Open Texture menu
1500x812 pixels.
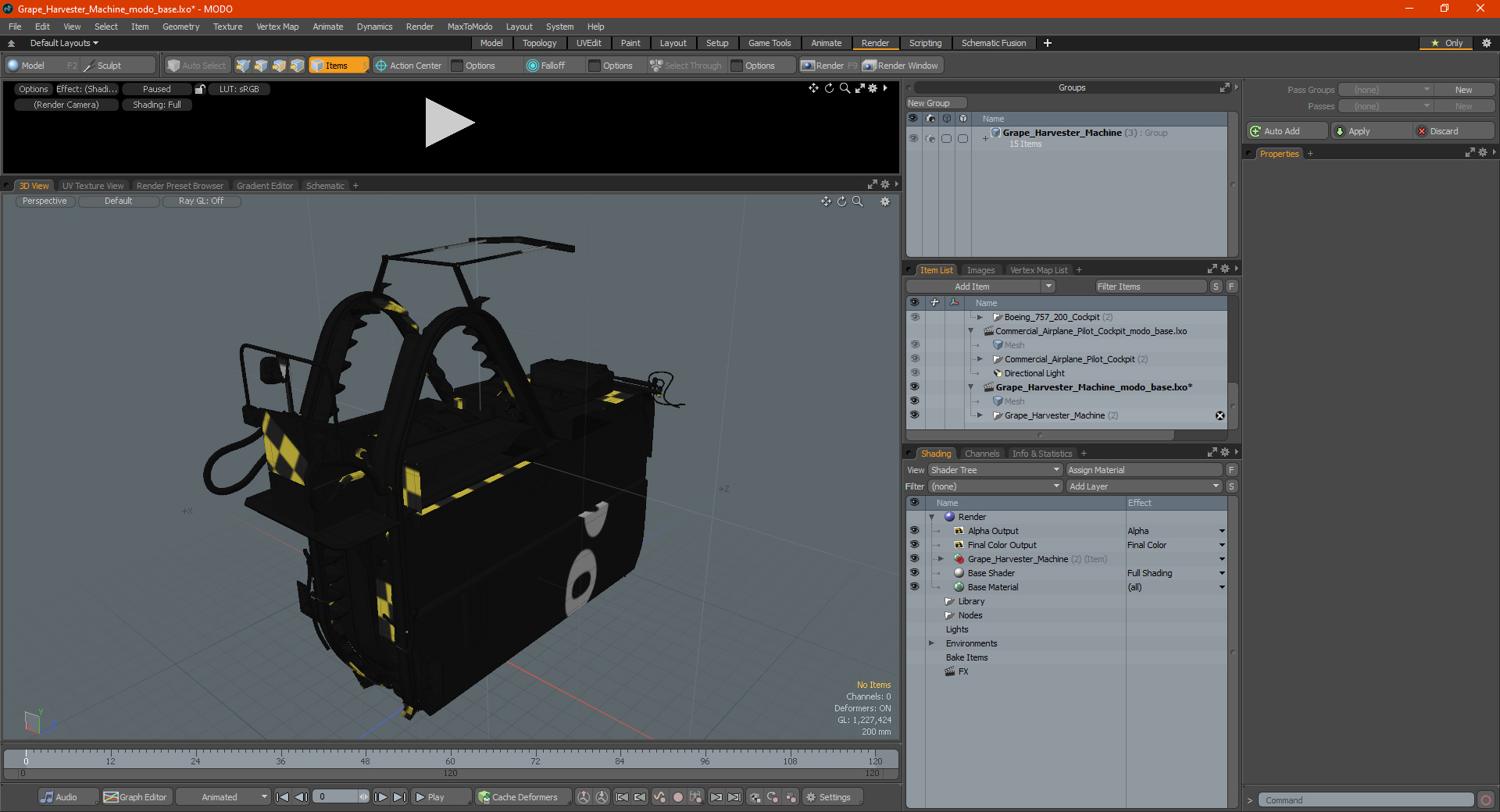pos(227,27)
